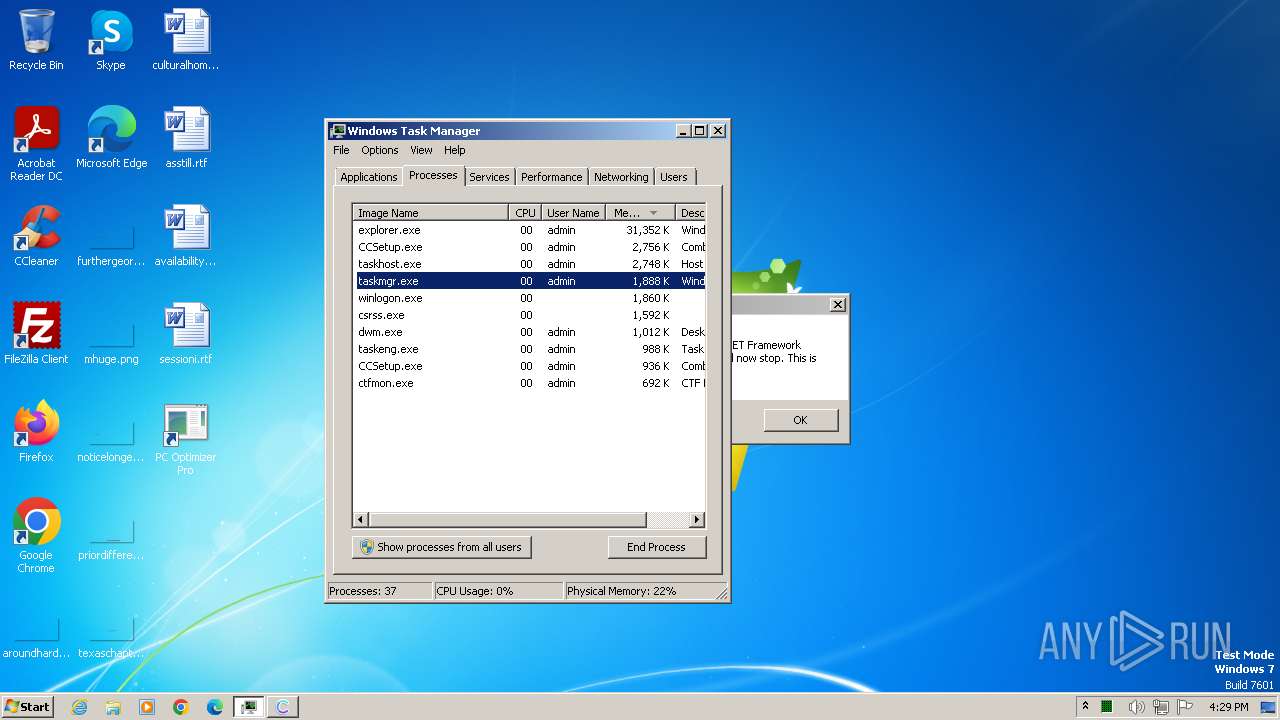This screenshot has height=720, width=1280.
Task: Sort by User Name column header
Action: point(574,213)
